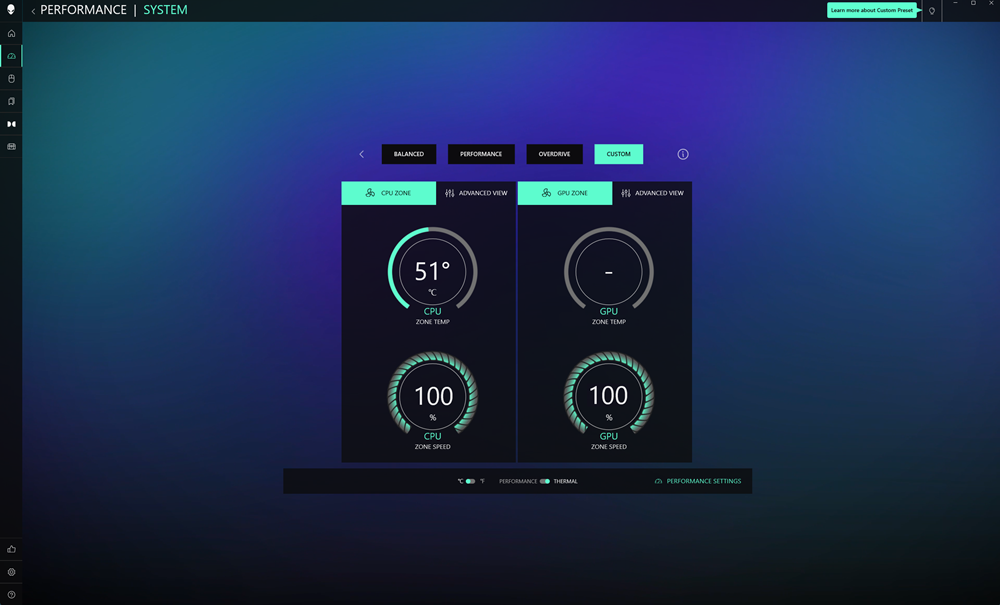Toggle Performance/Thermal view switch

[545, 481]
